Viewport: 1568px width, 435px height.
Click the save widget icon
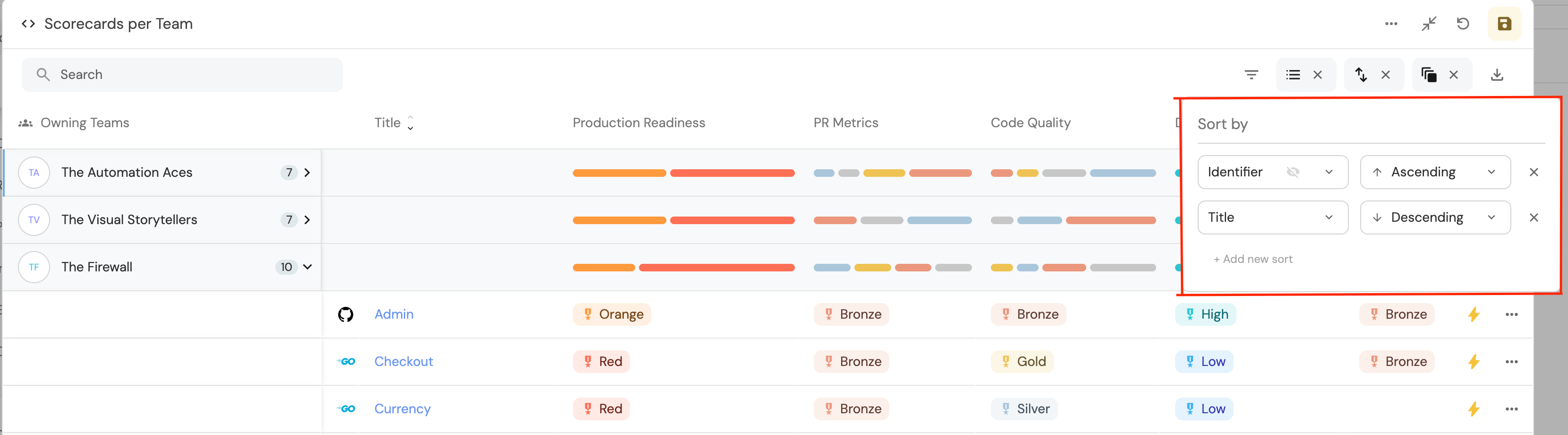[1503, 24]
